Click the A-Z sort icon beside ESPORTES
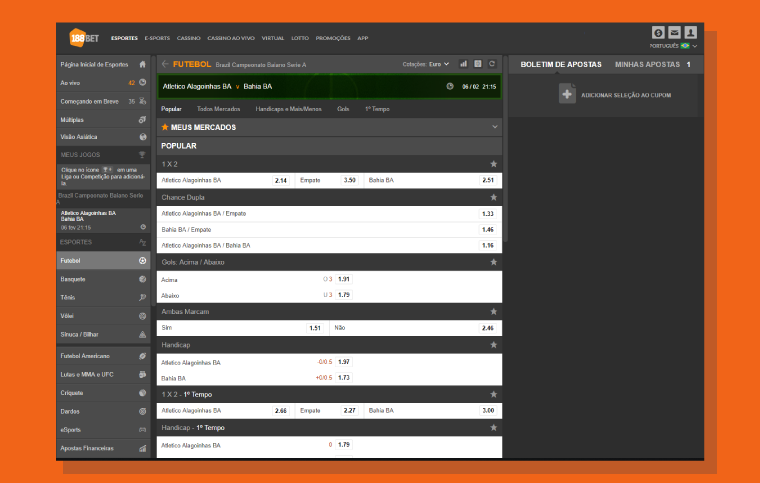This screenshot has width=760, height=483. pos(142,242)
